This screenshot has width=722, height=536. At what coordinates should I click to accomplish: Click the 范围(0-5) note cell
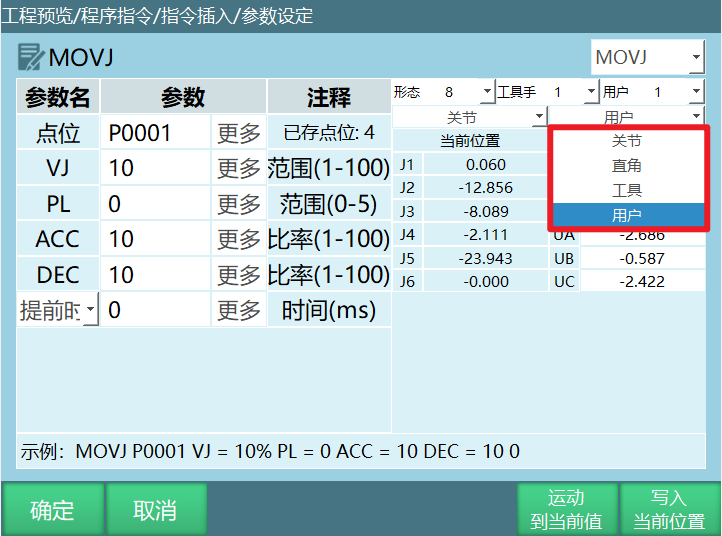click(329, 204)
